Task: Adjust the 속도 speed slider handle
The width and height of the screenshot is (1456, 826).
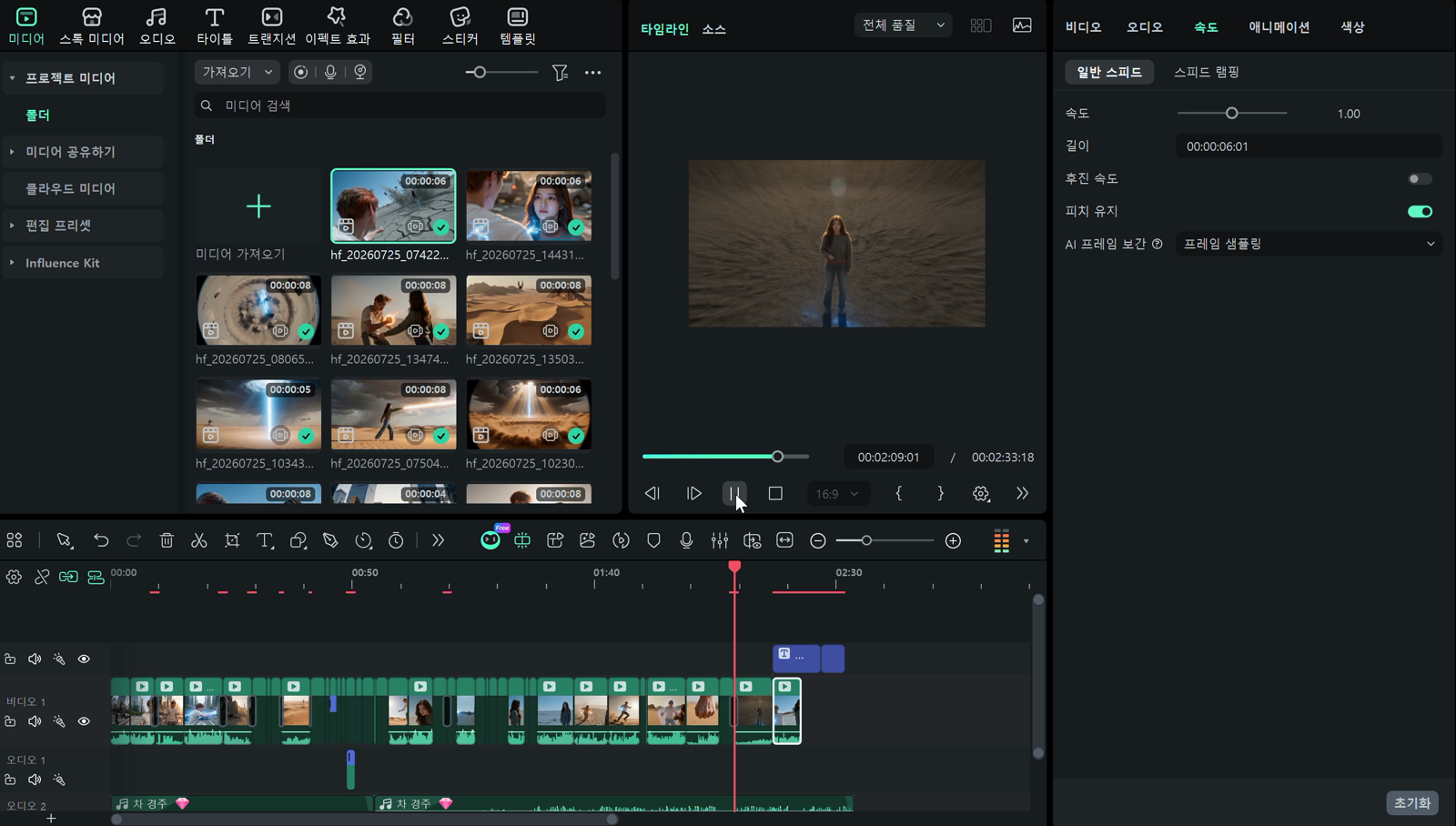Action: (1231, 114)
